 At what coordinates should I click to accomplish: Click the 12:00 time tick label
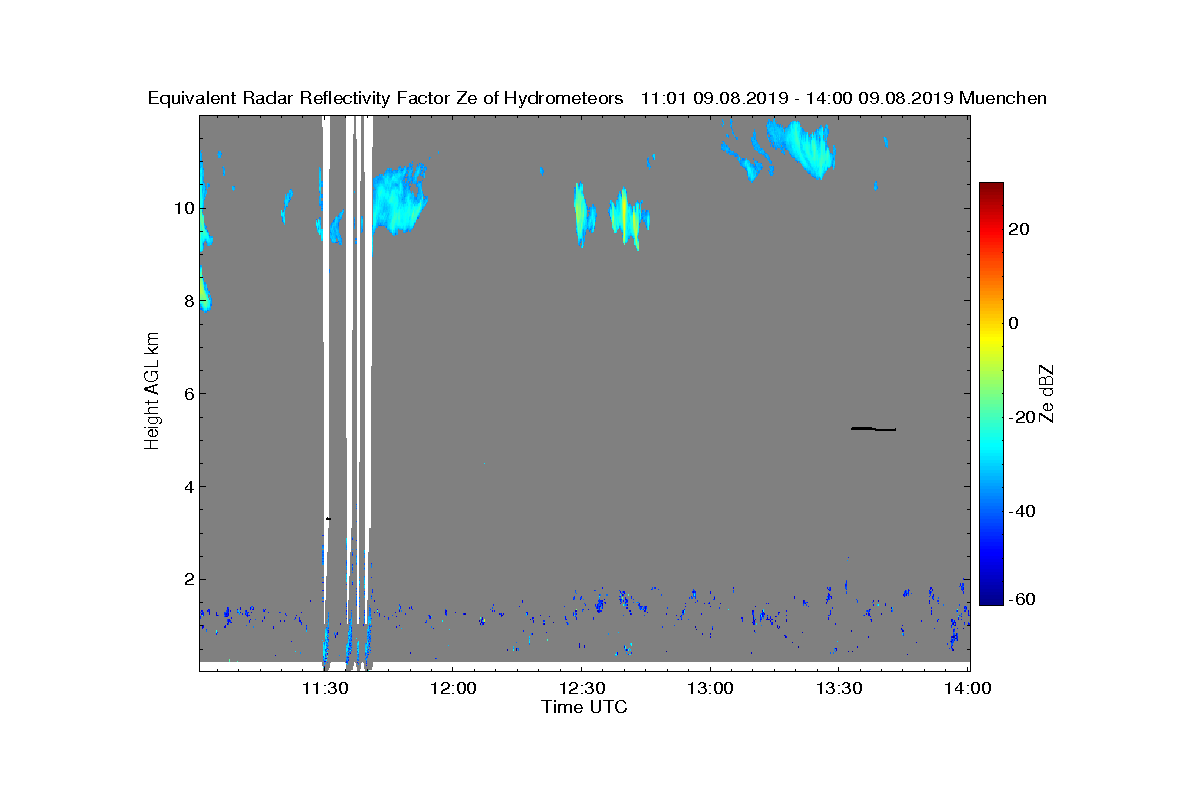point(452,688)
